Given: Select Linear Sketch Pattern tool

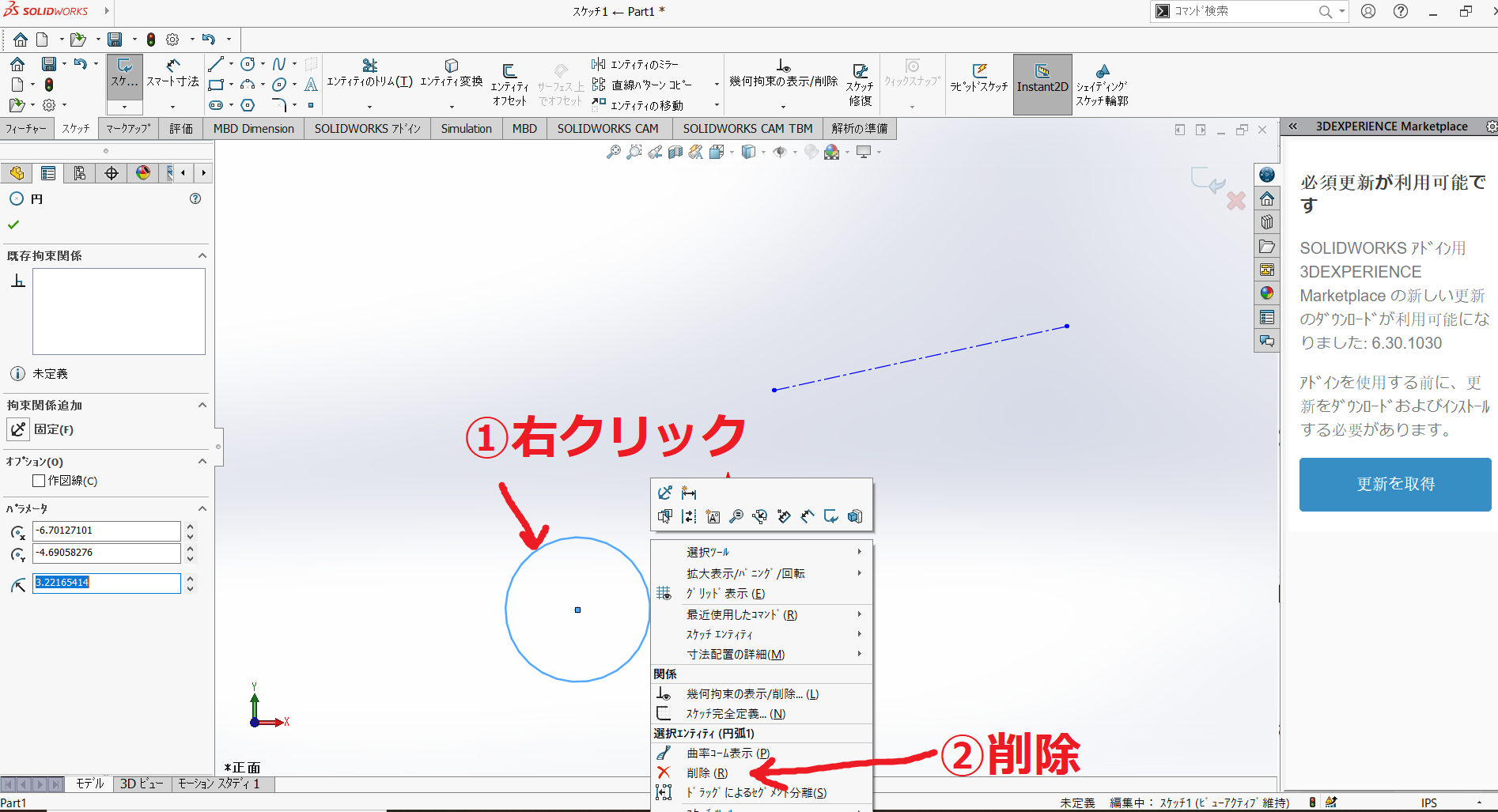Looking at the screenshot, I should (x=642, y=85).
